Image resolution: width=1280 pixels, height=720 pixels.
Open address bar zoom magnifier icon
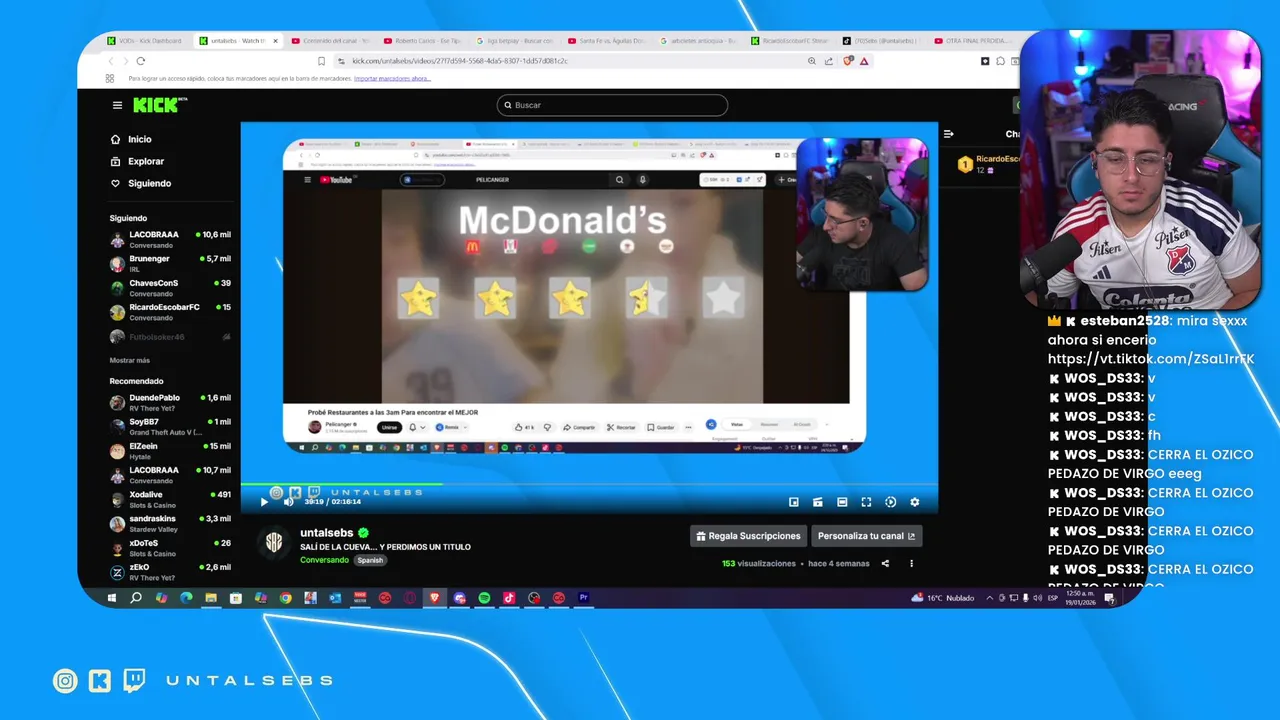(x=811, y=61)
